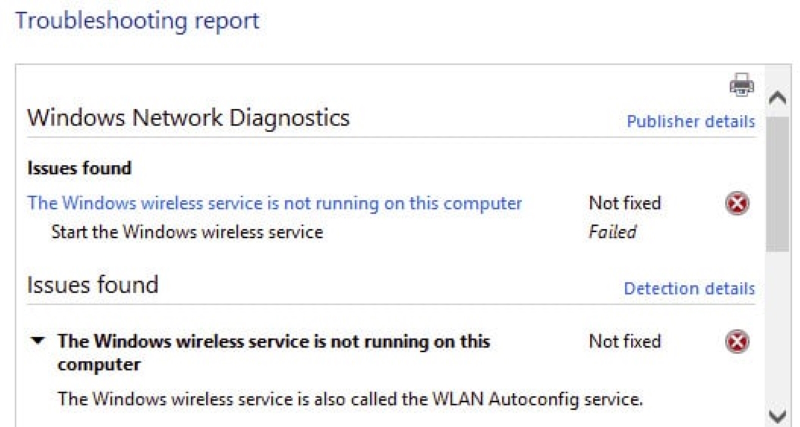Click the bold issue title about the wireless service

coord(273,353)
